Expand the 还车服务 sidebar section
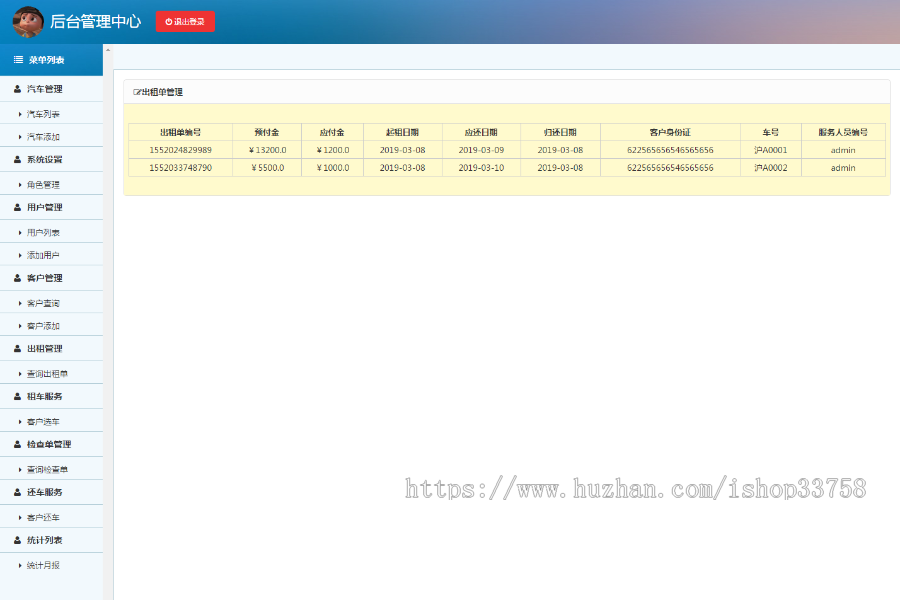This screenshot has height=600, width=900. 45,492
